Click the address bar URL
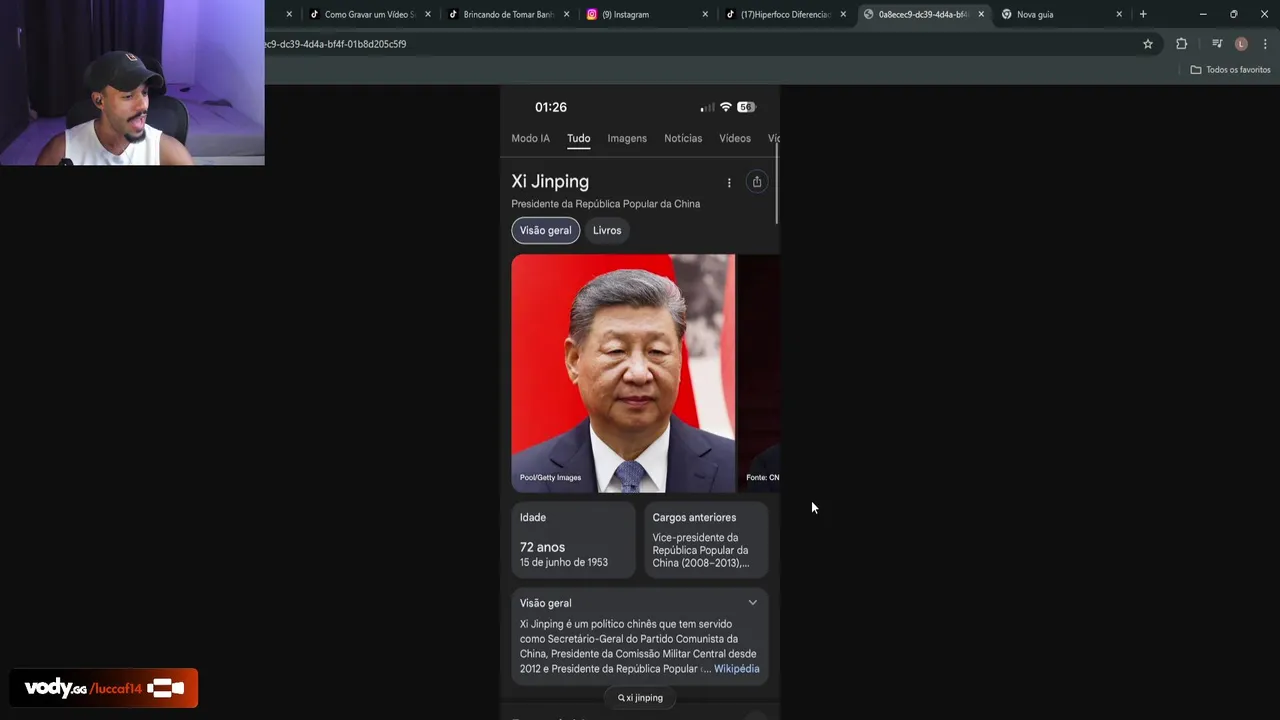This screenshot has height=720, width=1280. tap(335, 44)
